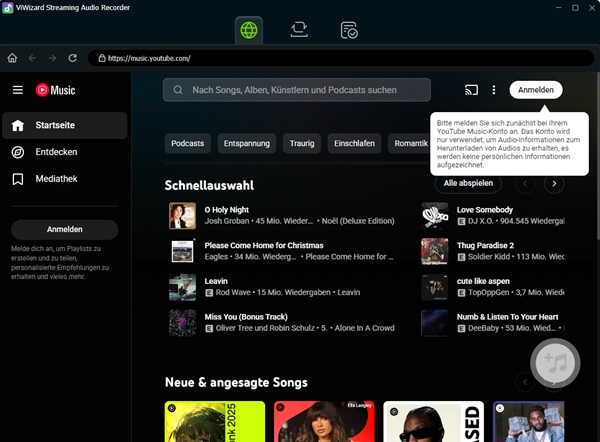
Task: Click the search magnifier icon
Action: 178,90
